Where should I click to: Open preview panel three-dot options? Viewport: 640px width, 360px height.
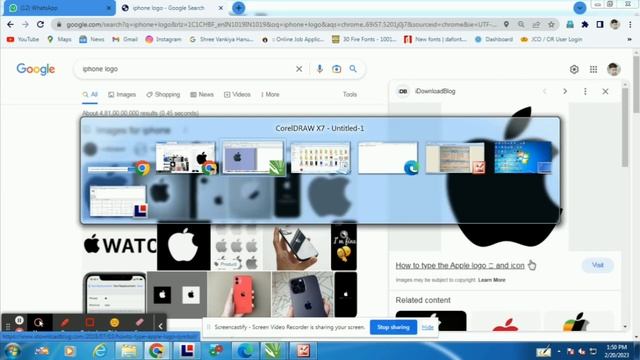[585, 91]
